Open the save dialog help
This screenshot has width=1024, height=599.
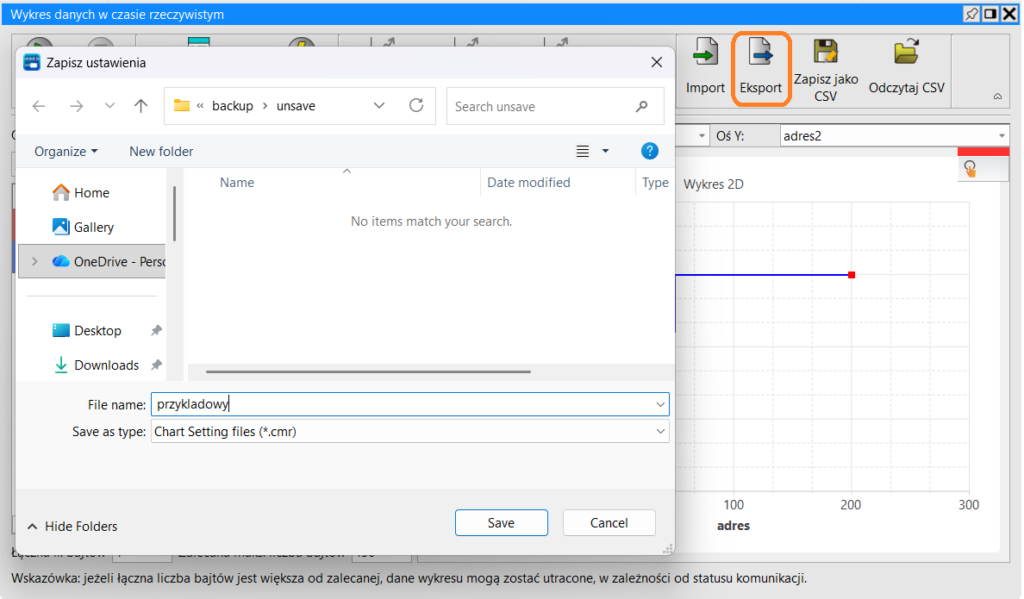649,151
